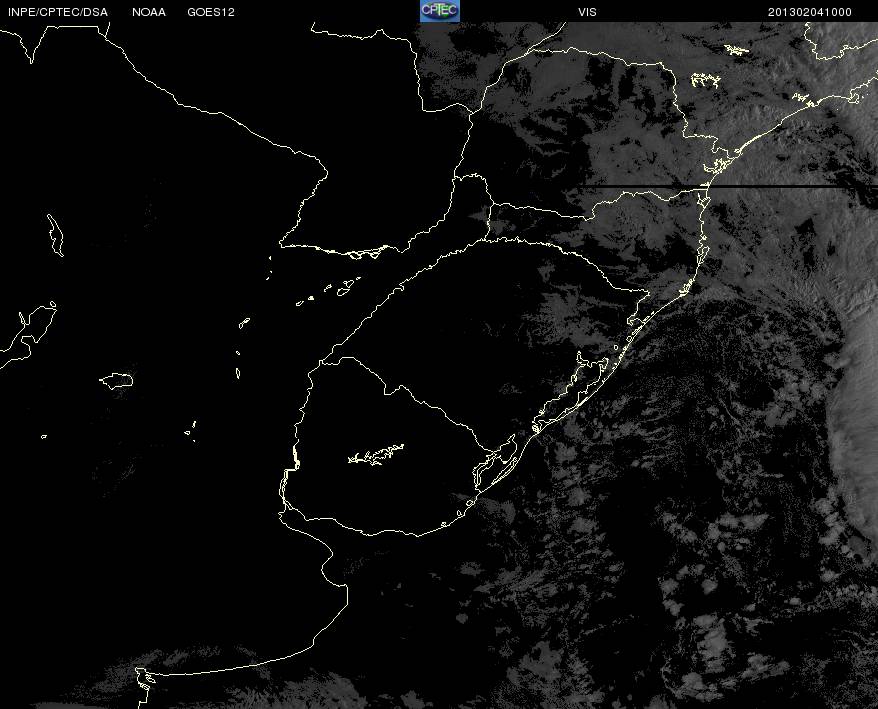Click the NOAA label in header
This screenshot has height=709, width=878.
pyautogui.click(x=149, y=12)
